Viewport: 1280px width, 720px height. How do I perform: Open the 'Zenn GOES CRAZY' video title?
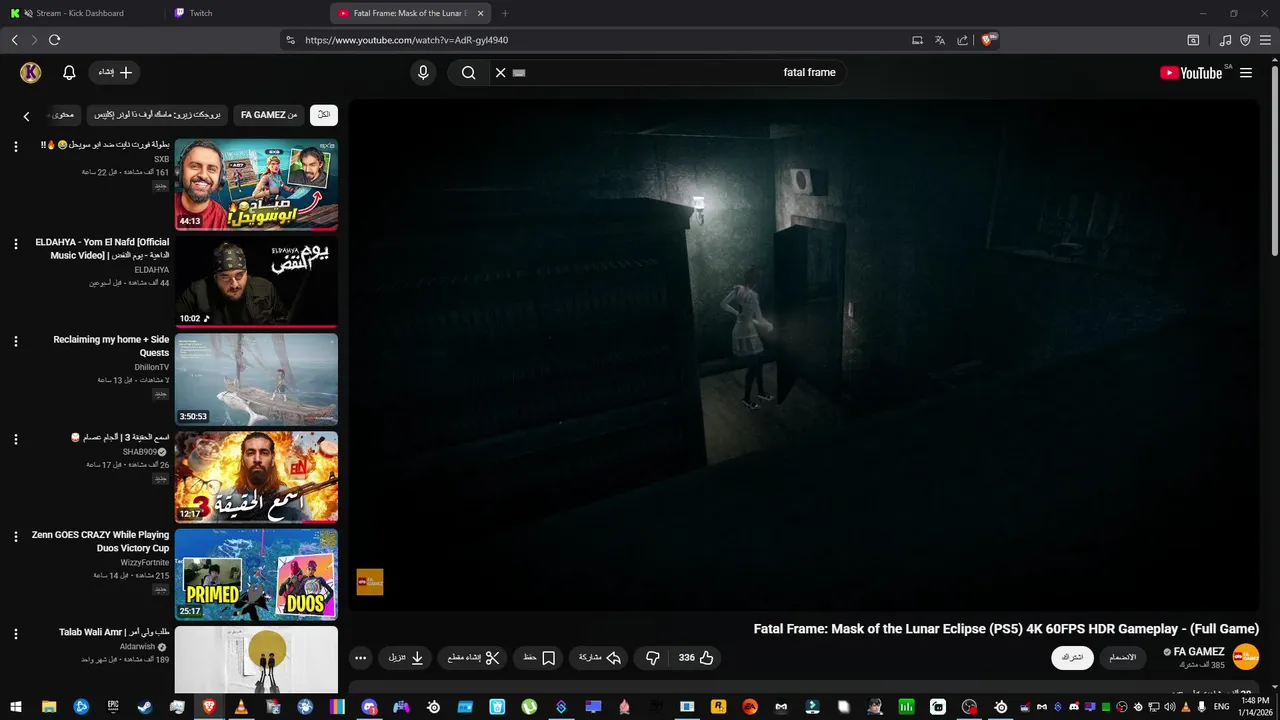[100, 542]
